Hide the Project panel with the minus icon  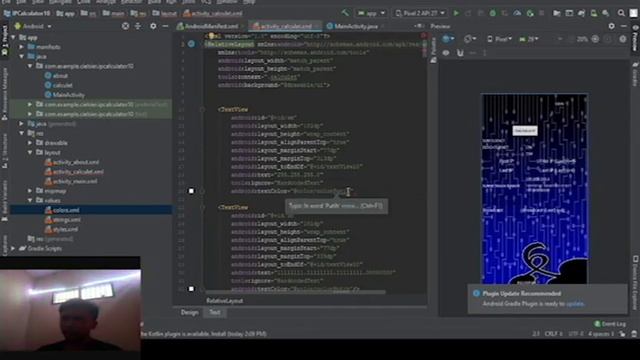[165, 26]
